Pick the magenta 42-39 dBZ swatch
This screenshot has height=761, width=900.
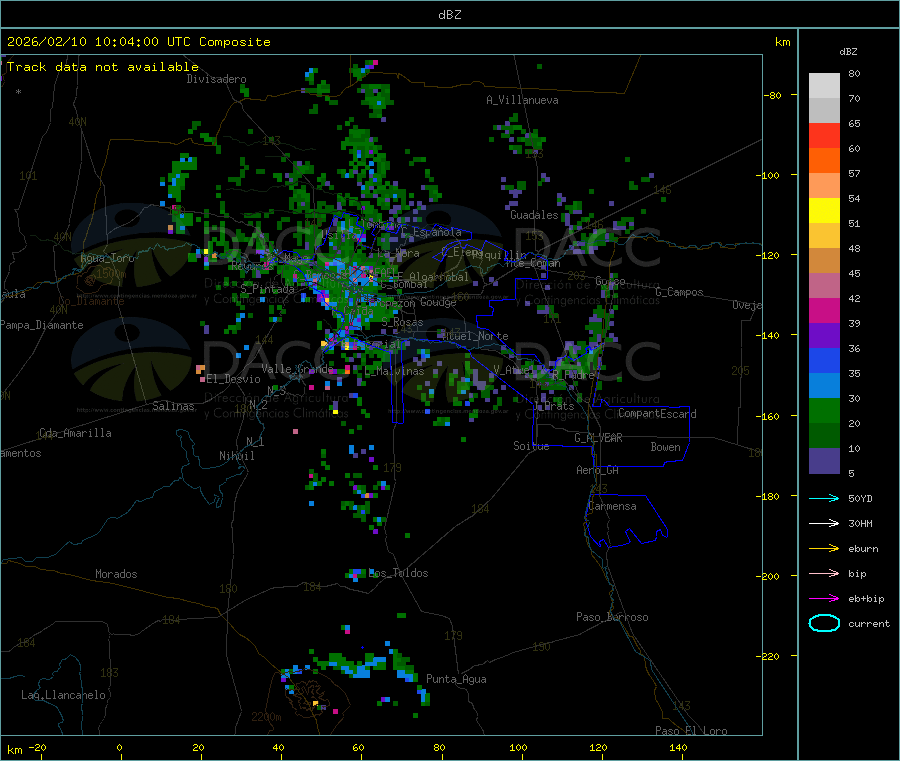pos(824,310)
